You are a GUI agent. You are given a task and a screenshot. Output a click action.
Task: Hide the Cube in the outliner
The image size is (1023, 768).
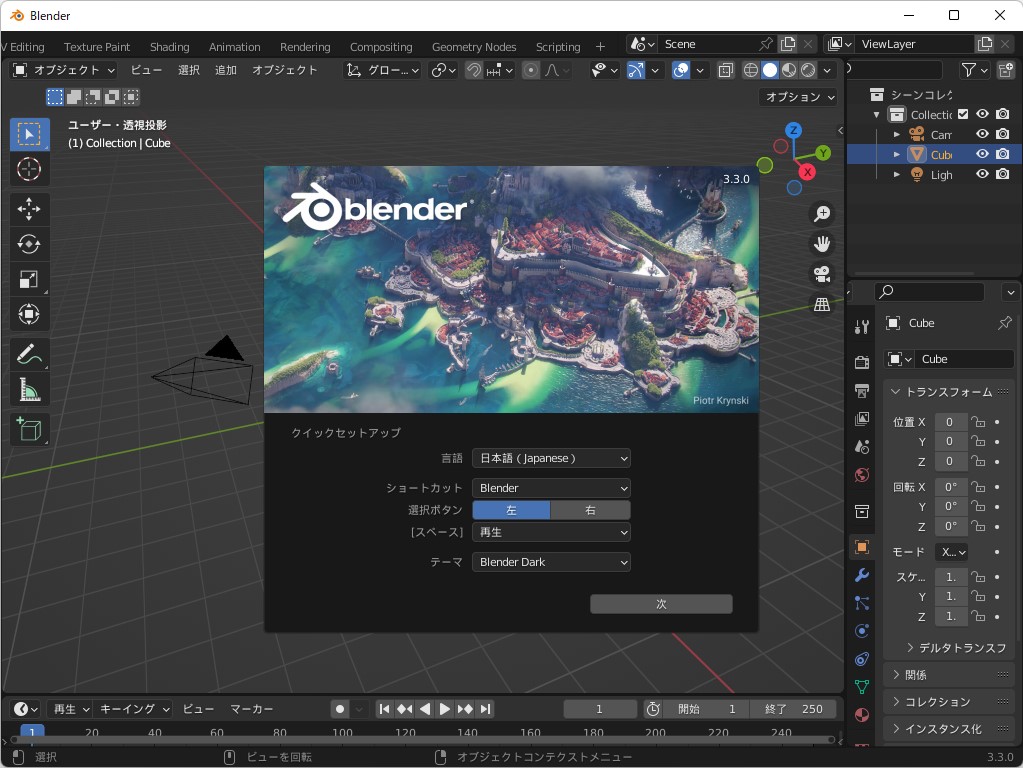point(982,154)
